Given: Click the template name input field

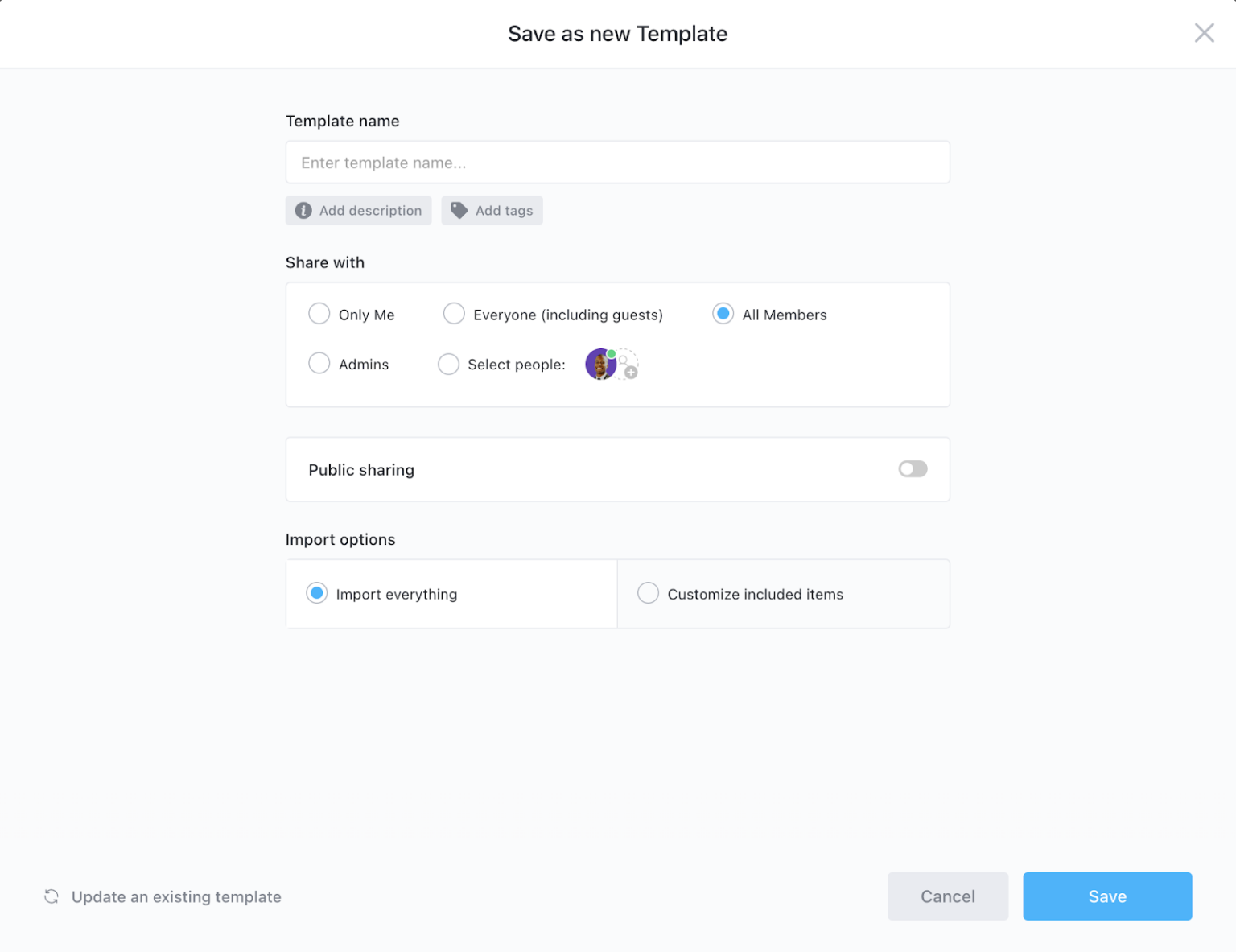Looking at the screenshot, I should tap(617, 162).
